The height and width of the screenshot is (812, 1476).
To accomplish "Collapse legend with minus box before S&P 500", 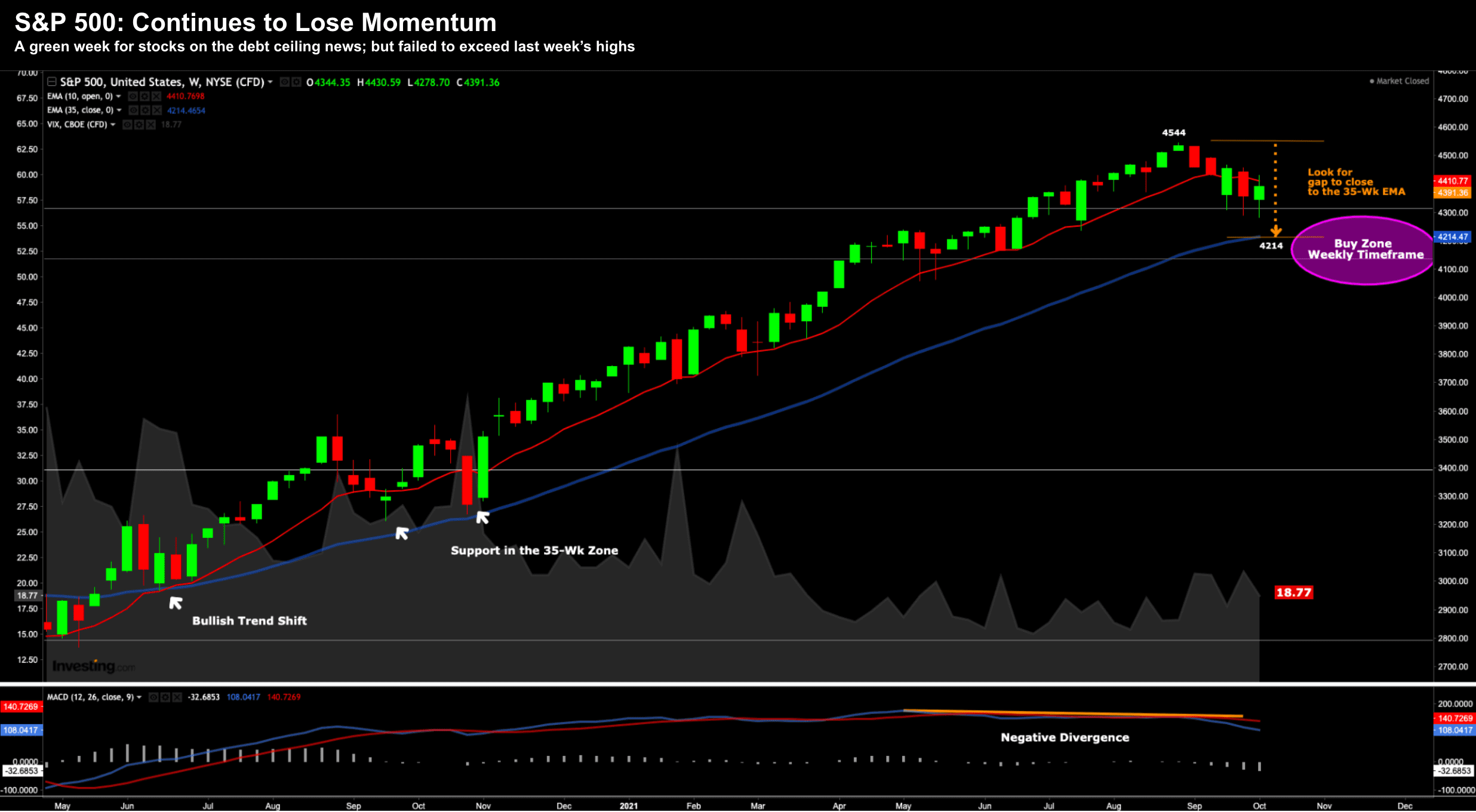I will (52, 82).
